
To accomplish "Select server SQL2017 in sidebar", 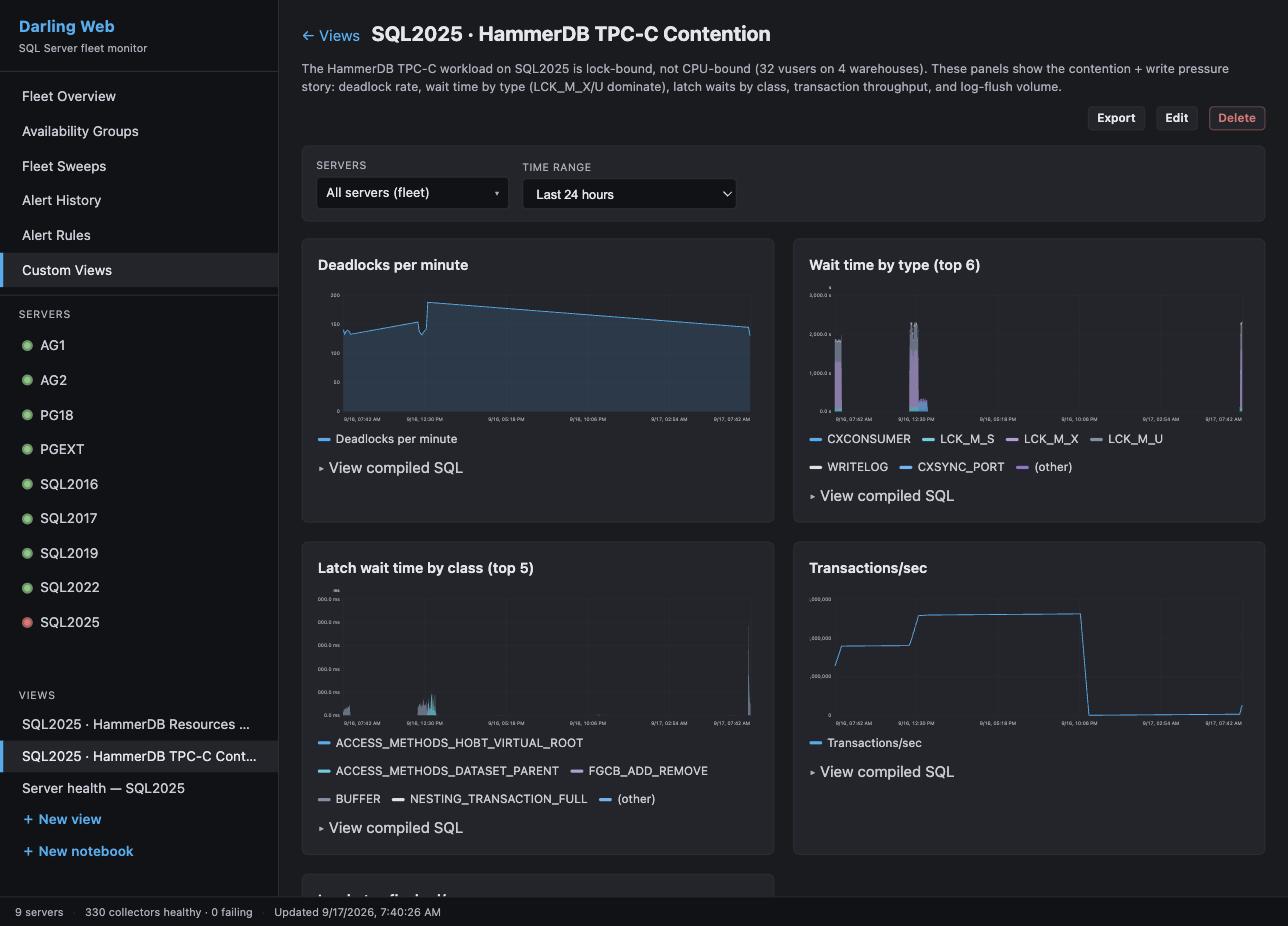I will tap(139, 518).
